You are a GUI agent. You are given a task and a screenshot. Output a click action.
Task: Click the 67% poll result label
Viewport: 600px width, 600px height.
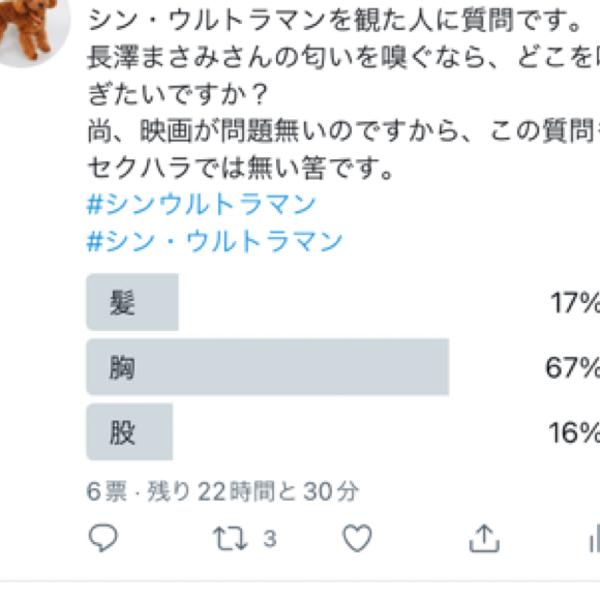coord(572,367)
